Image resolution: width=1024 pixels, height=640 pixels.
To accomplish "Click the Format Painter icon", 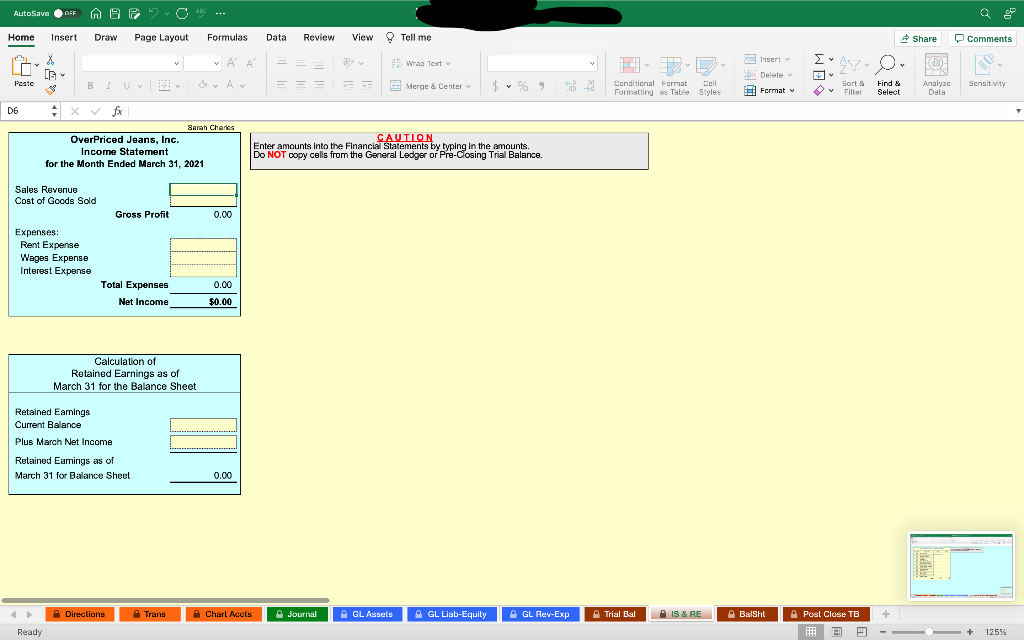I will [51, 87].
